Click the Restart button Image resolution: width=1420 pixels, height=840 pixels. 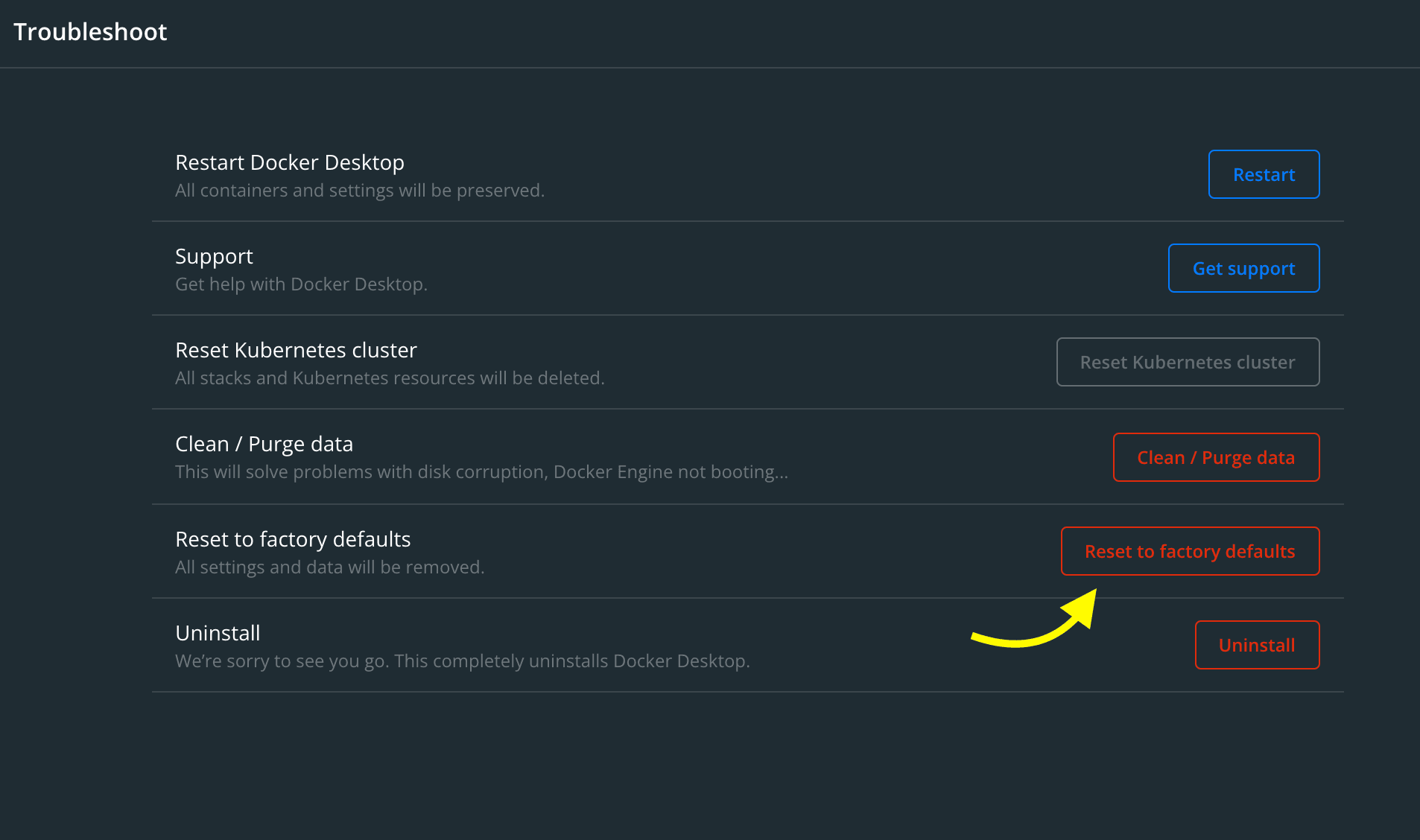click(1264, 174)
